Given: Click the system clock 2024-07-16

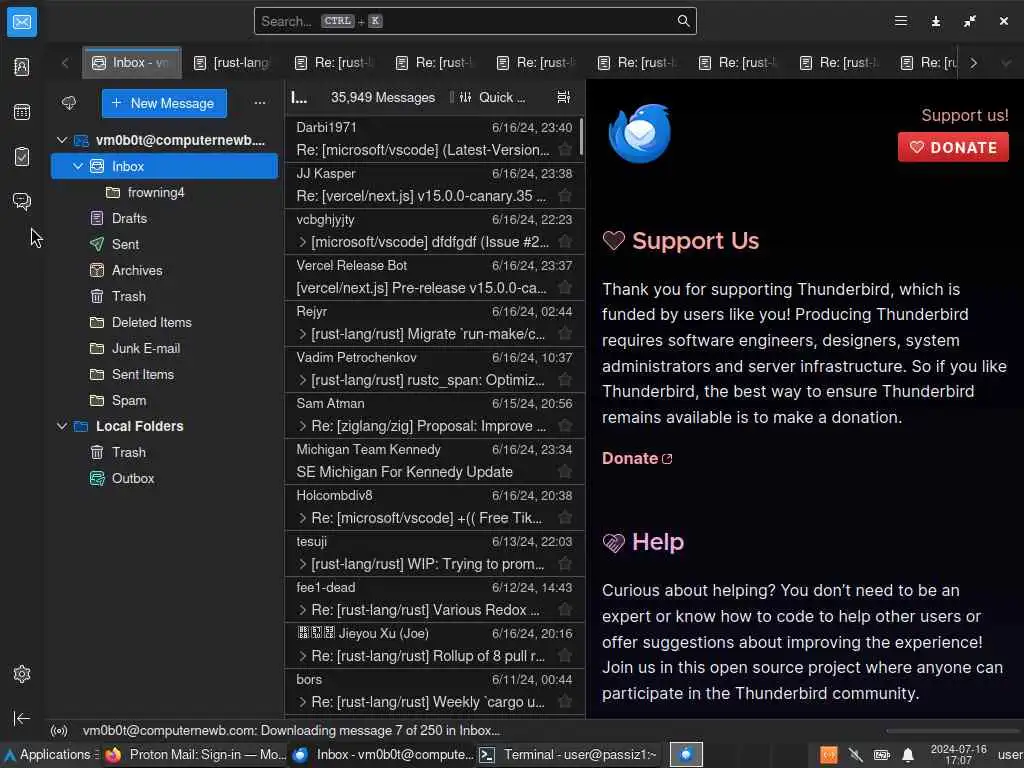Looking at the screenshot, I should pos(958,755).
